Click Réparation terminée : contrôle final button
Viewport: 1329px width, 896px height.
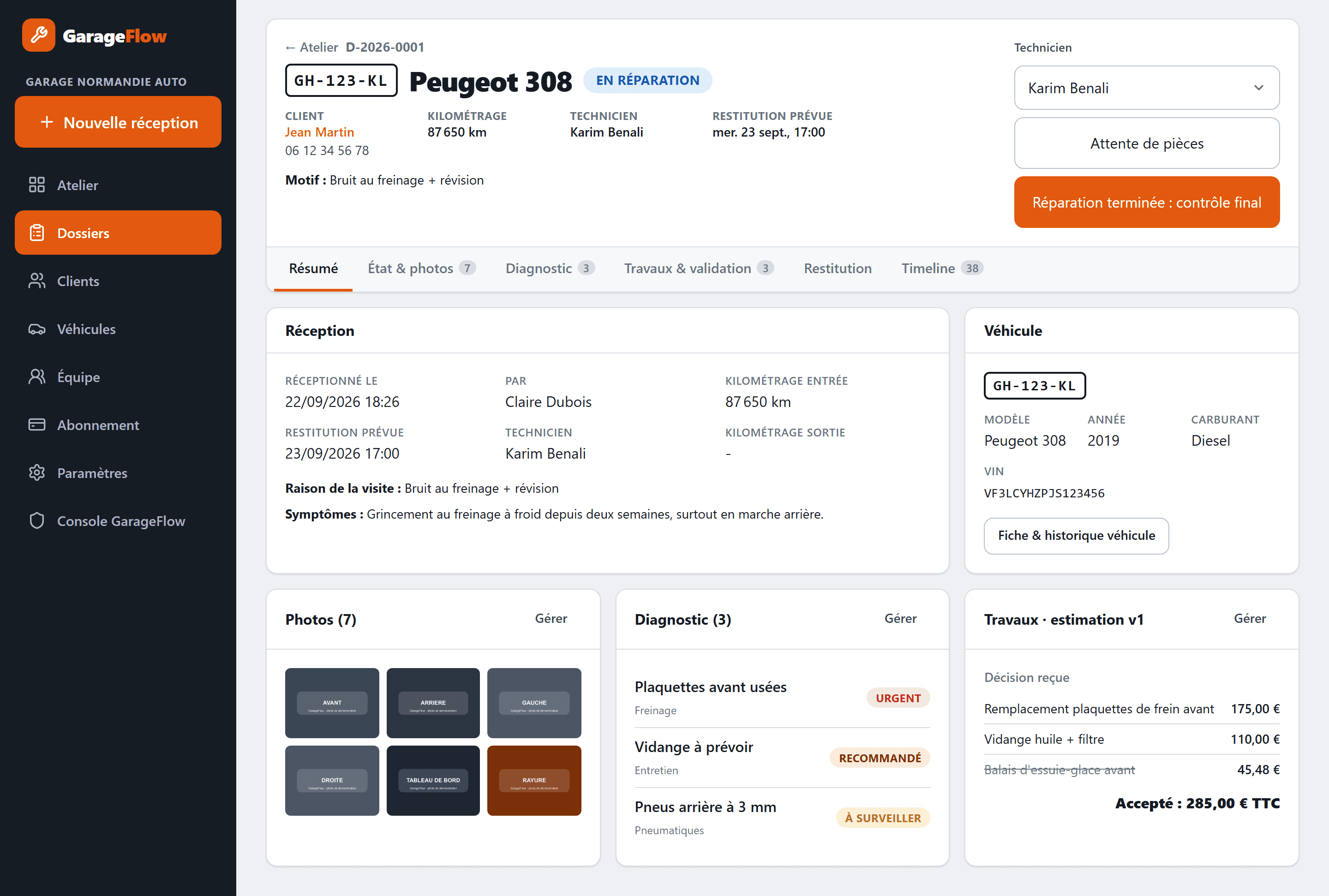point(1146,202)
